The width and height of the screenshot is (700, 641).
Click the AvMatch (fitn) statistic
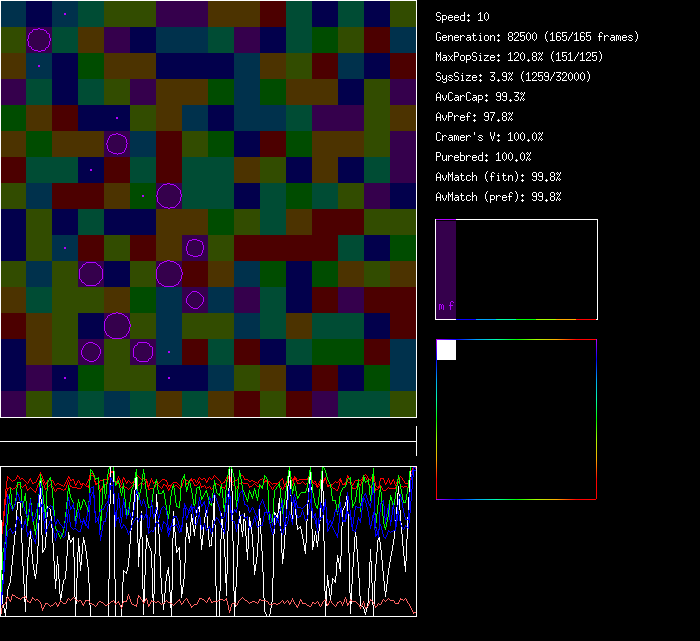point(499,177)
